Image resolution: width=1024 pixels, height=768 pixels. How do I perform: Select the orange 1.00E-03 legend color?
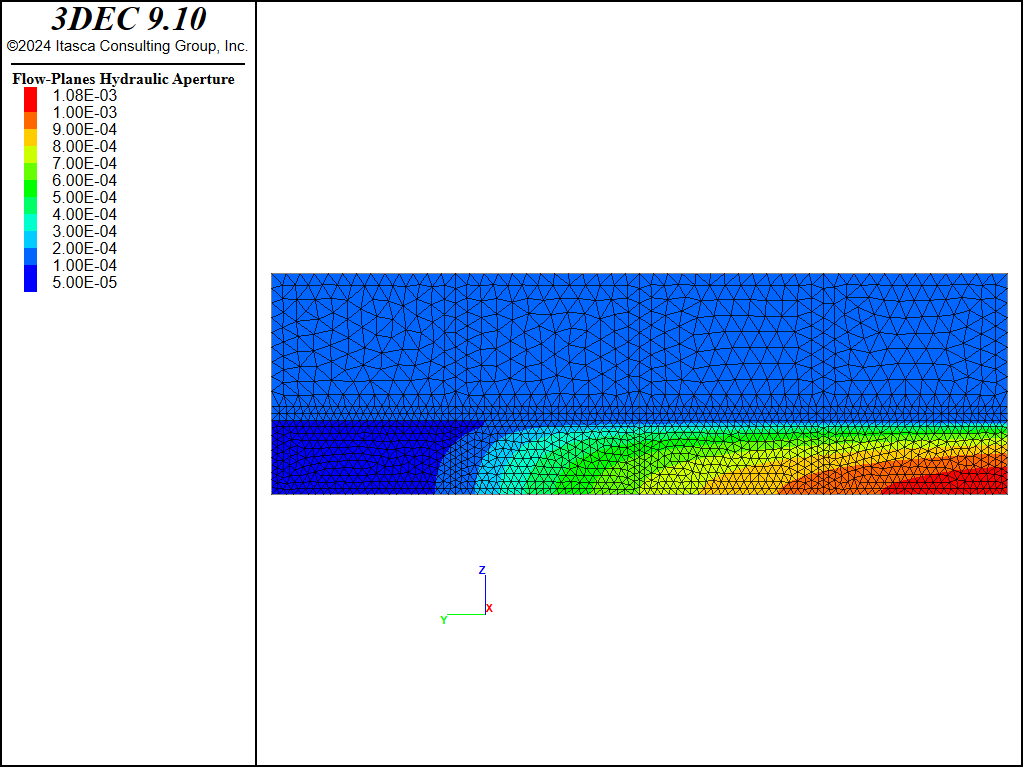pos(31,113)
